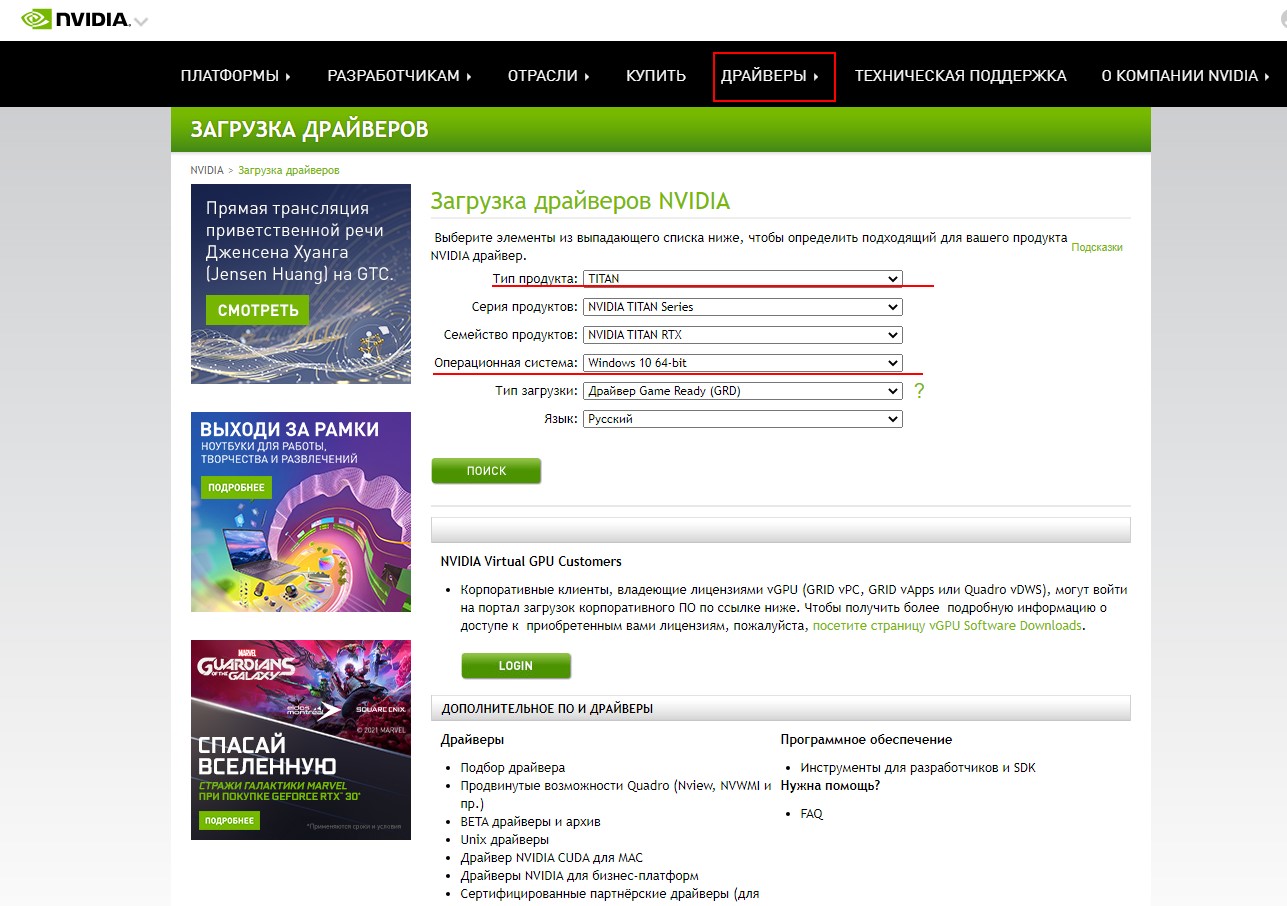Open the ДРАЙВЕРЫ menu

pos(769,76)
